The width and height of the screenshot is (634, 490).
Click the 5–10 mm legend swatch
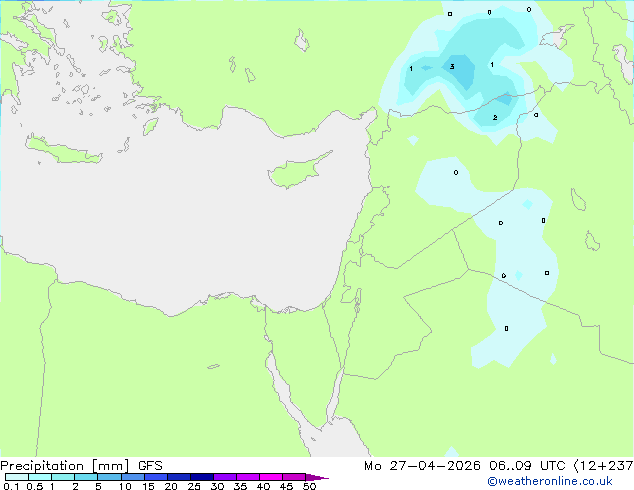point(109,477)
